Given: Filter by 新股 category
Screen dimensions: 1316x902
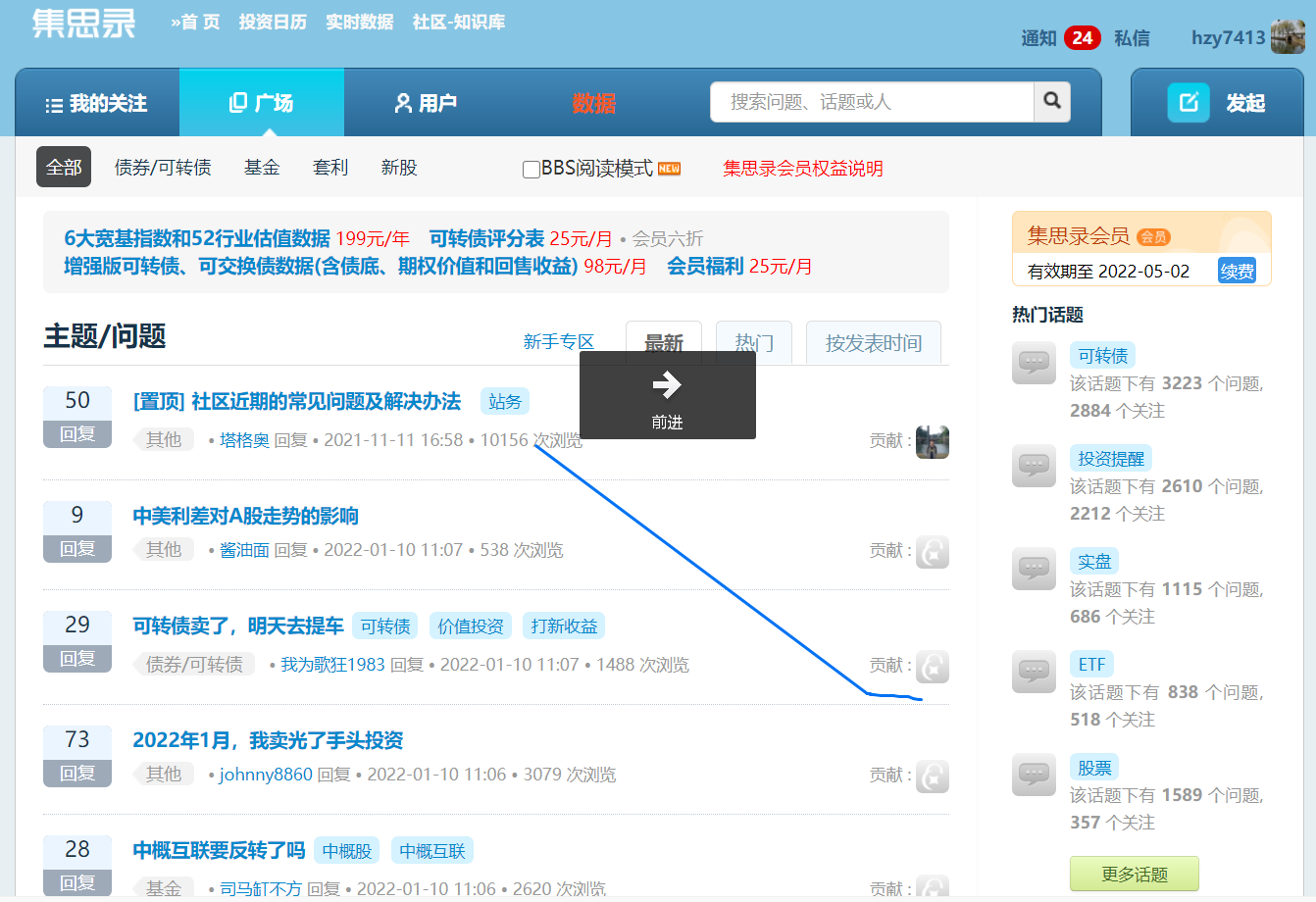Looking at the screenshot, I should click(x=399, y=168).
